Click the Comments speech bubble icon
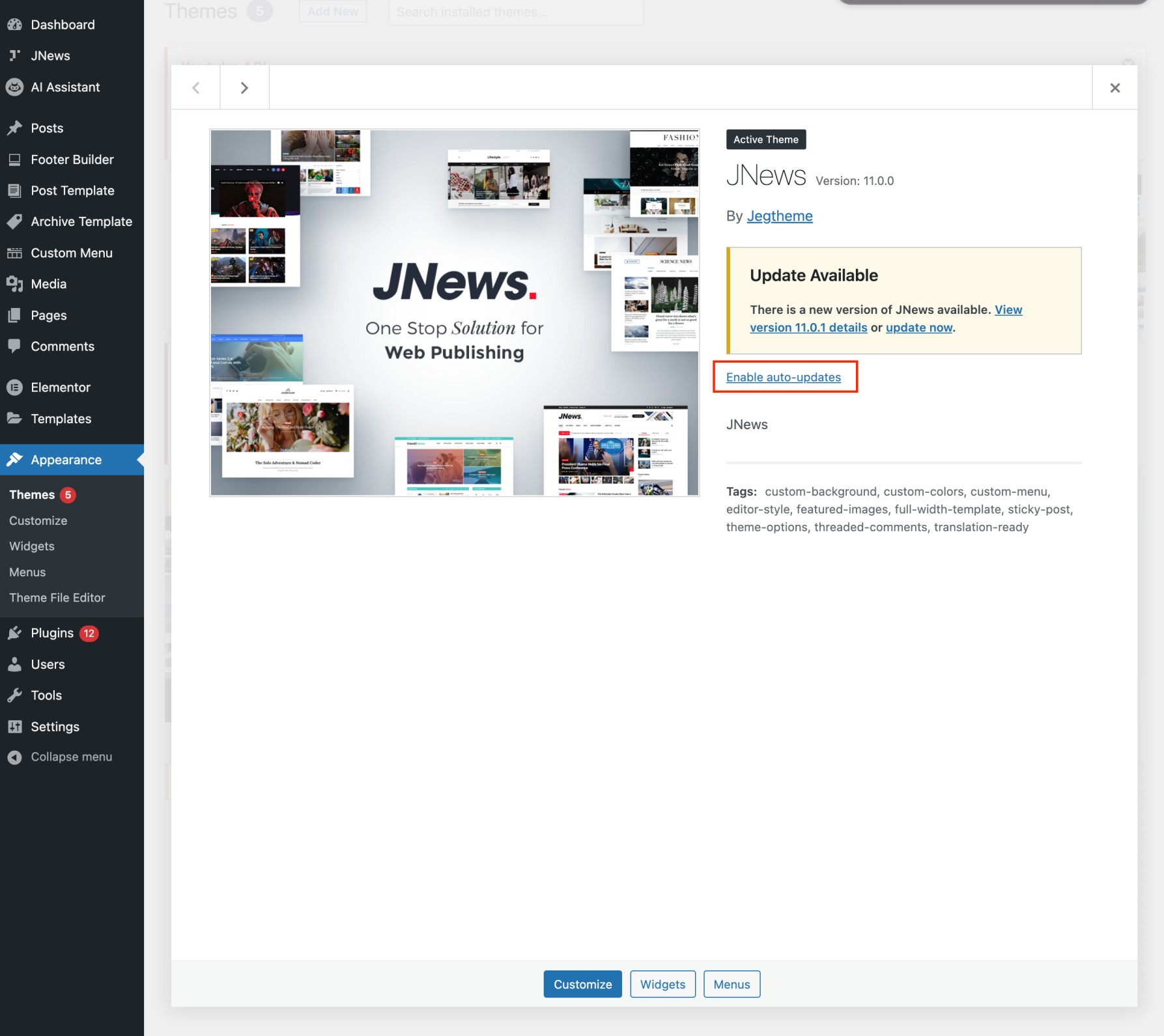The image size is (1164, 1036). [x=14, y=346]
